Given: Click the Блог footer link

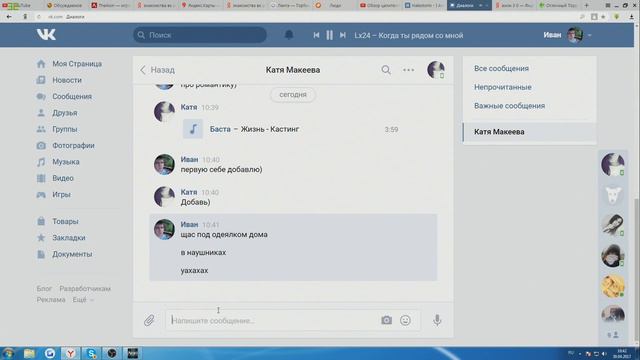Looking at the screenshot, I should point(44,289).
